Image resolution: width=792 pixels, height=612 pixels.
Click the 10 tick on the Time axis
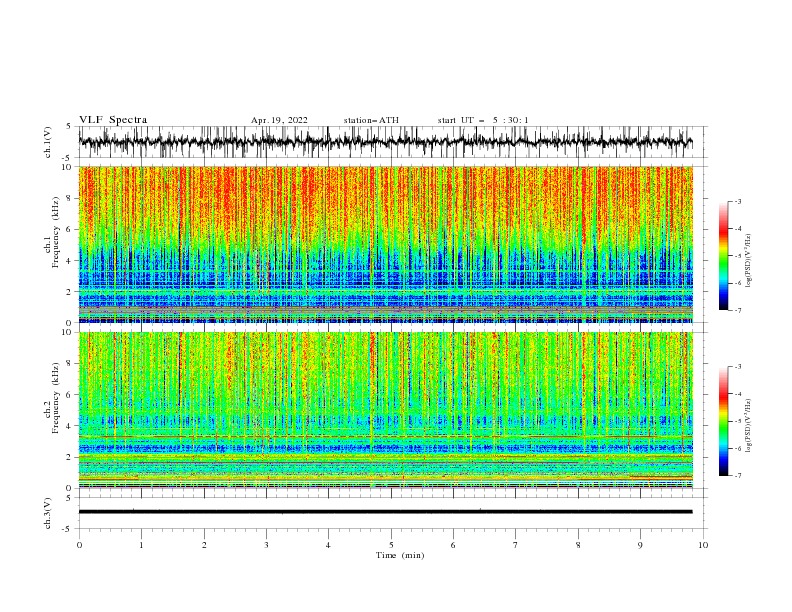coord(703,545)
